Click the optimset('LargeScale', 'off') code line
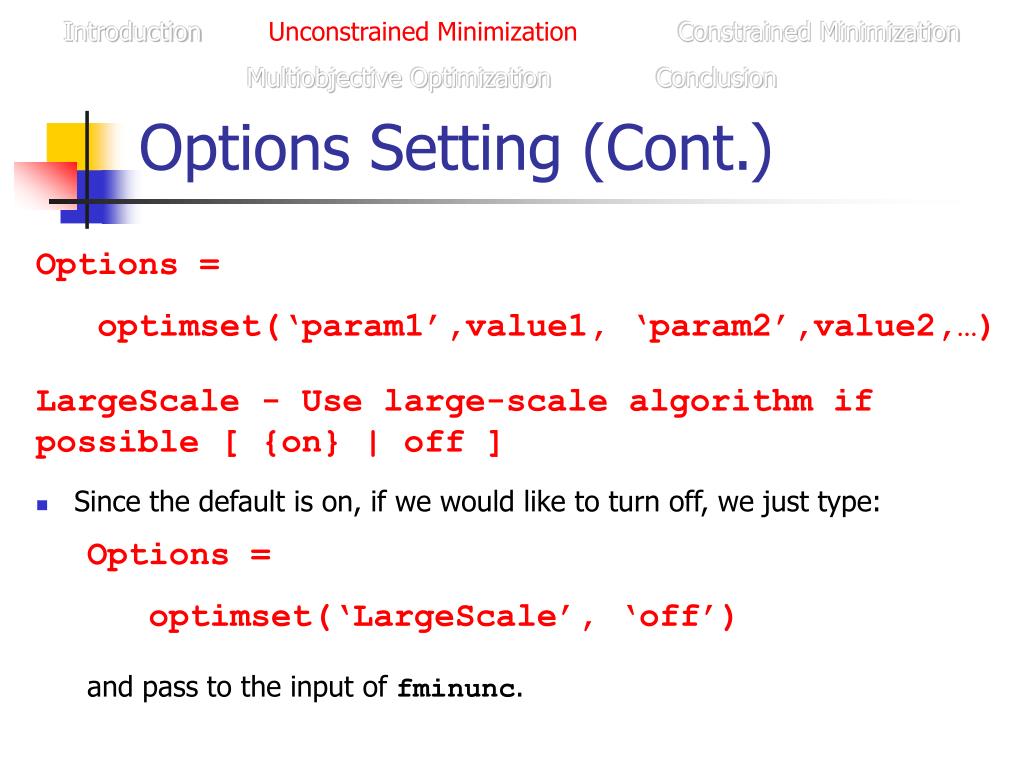 coord(442,617)
